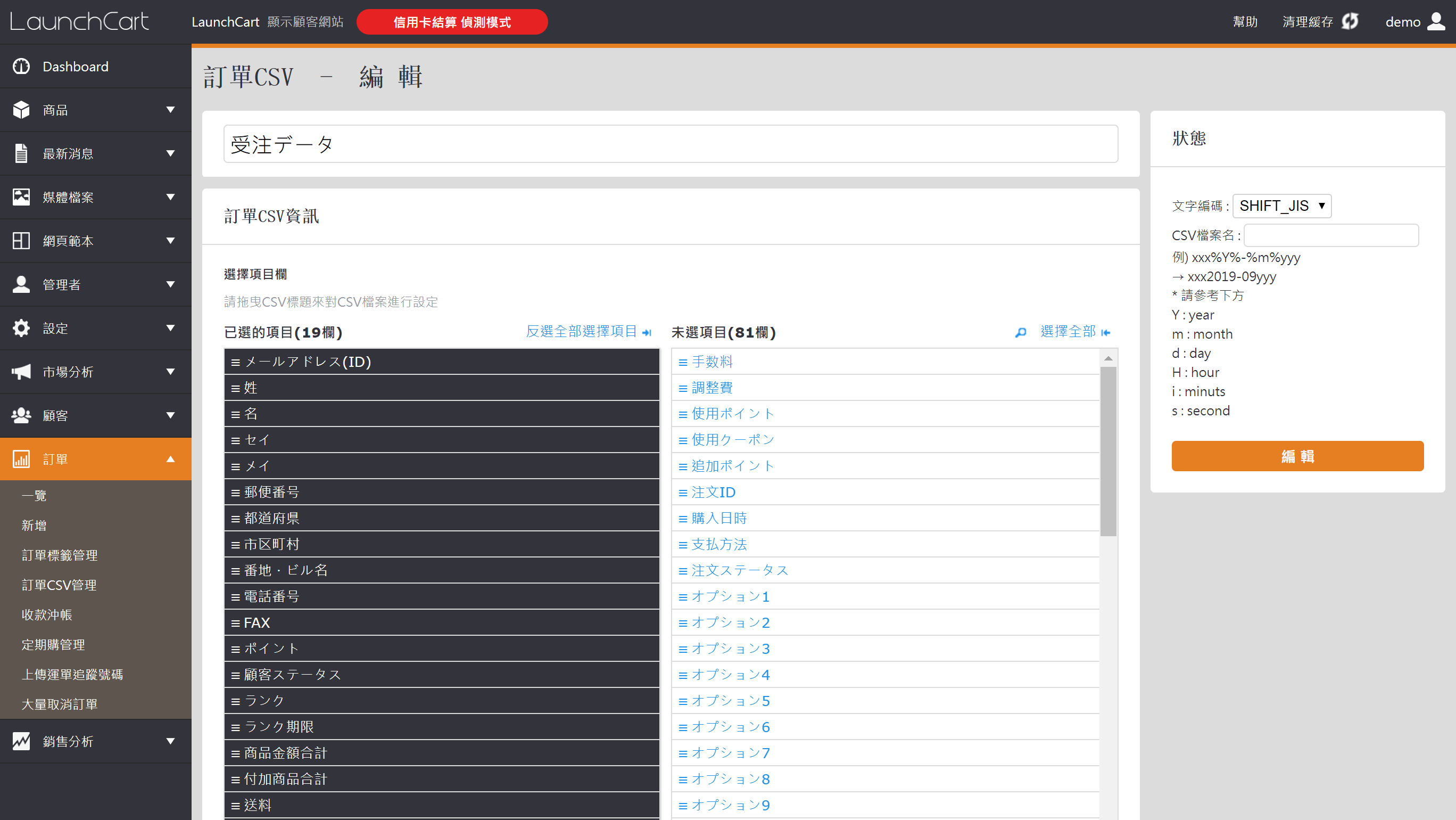Viewport: 1456px width, 820px height.
Task: Open 定期購管理 submenu item
Action: coord(53,645)
